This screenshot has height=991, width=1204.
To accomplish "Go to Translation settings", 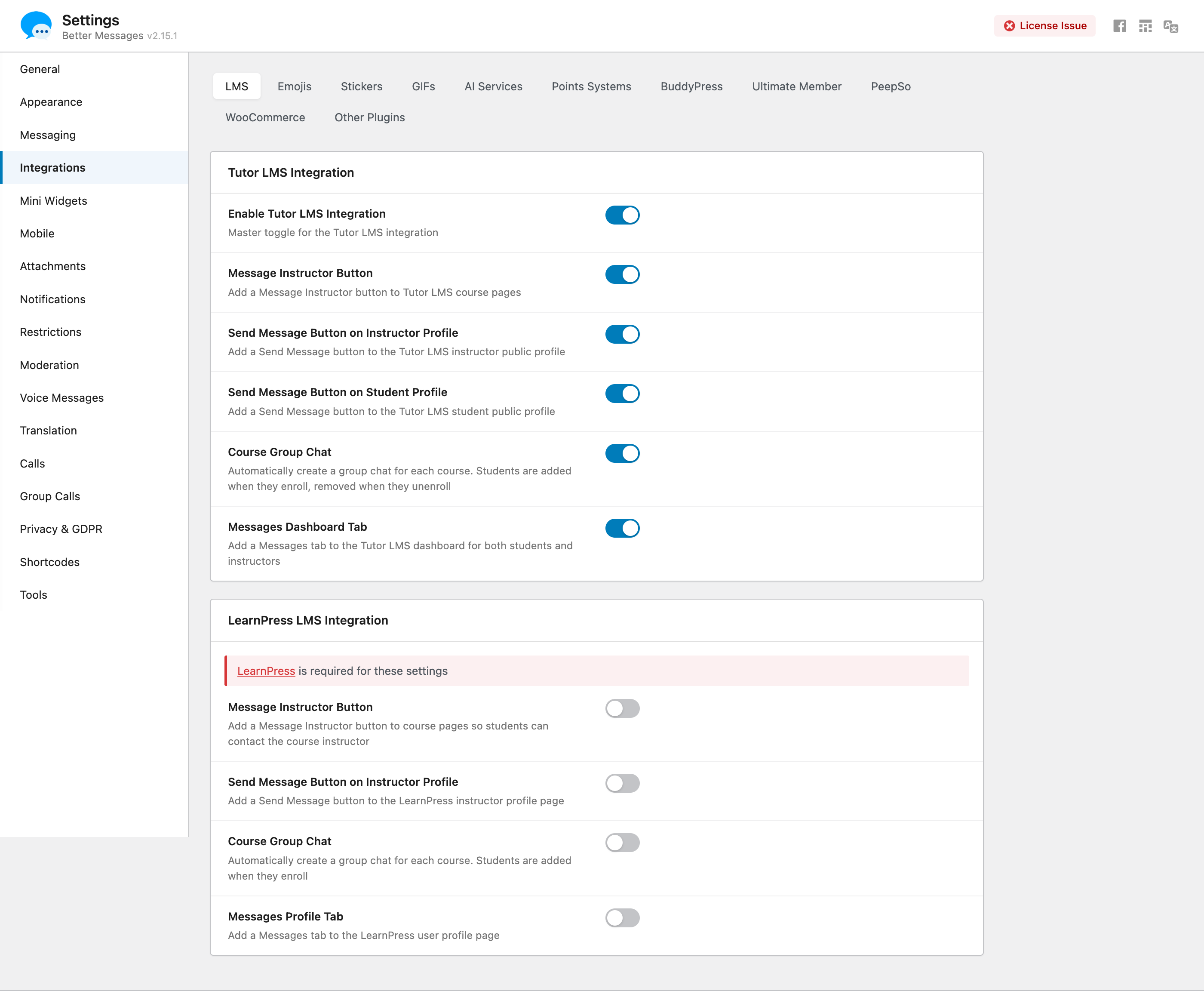I will pyautogui.click(x=94, y=431).
